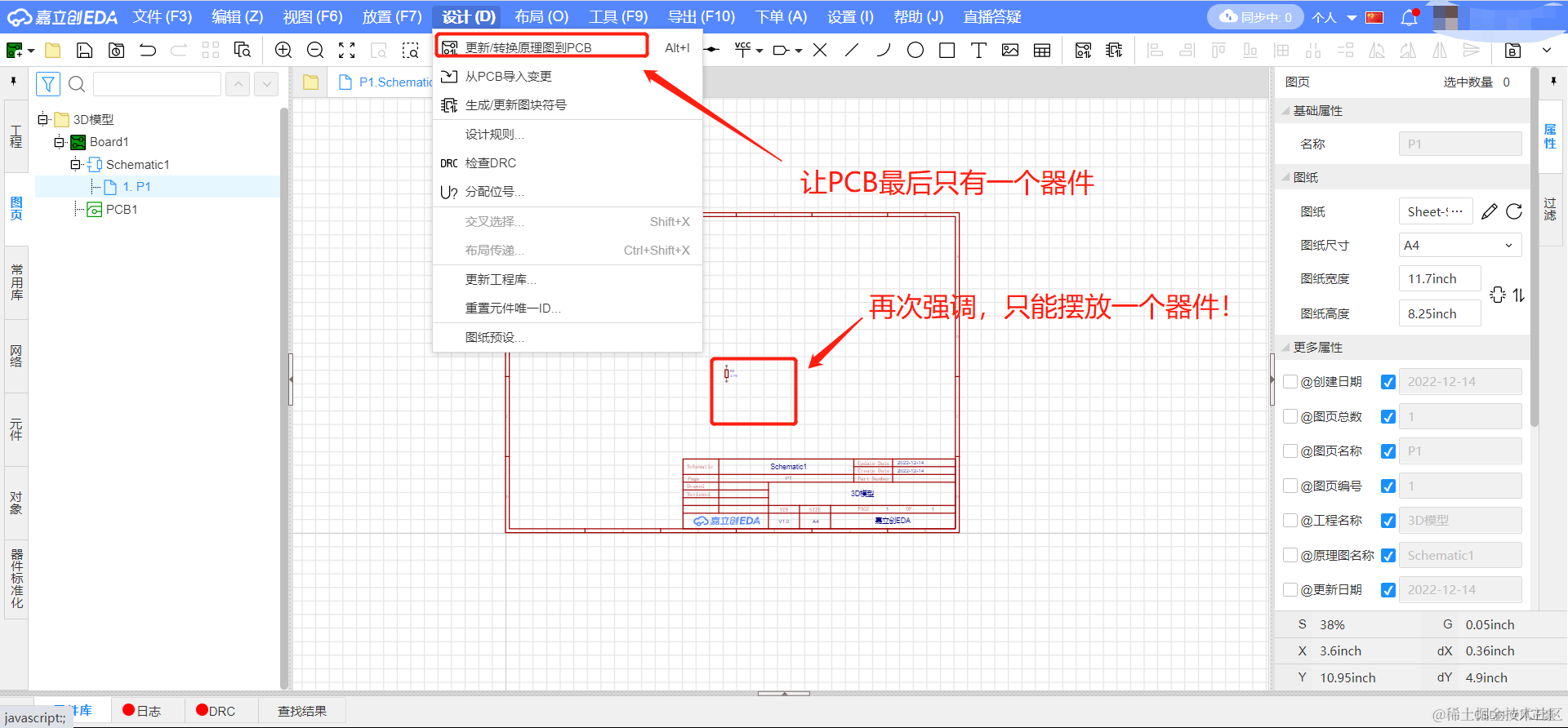Enable the @创建日期 left checkbox

(1291, 382)
